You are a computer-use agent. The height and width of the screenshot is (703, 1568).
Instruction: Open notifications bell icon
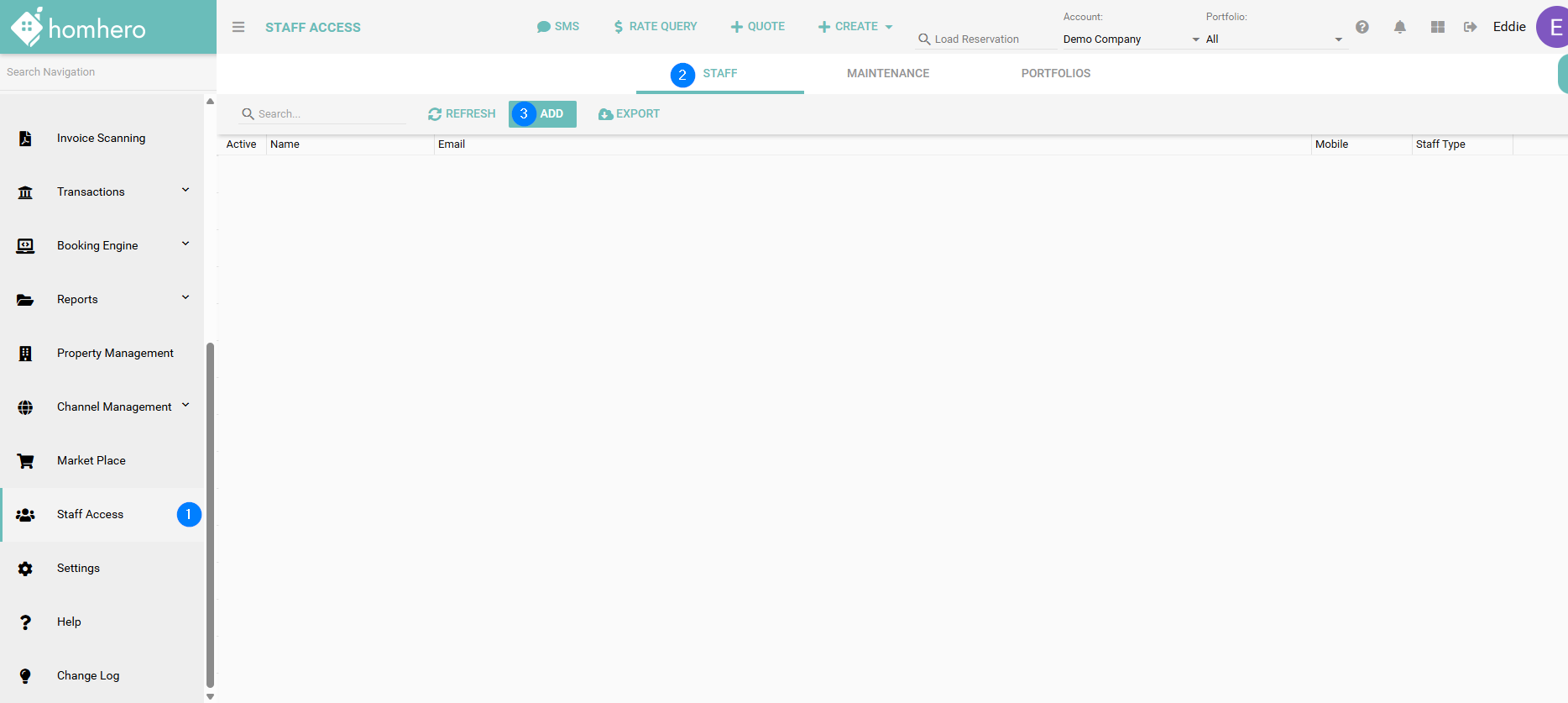point(1400,27)
